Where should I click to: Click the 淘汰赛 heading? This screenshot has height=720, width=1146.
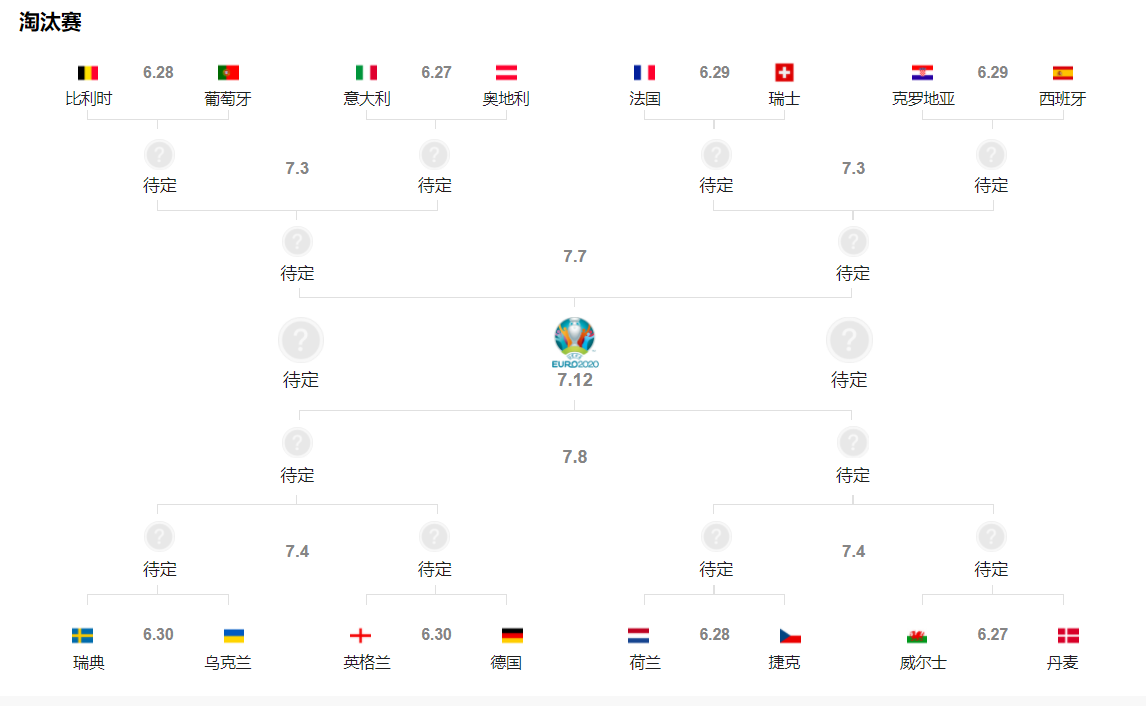50,22
